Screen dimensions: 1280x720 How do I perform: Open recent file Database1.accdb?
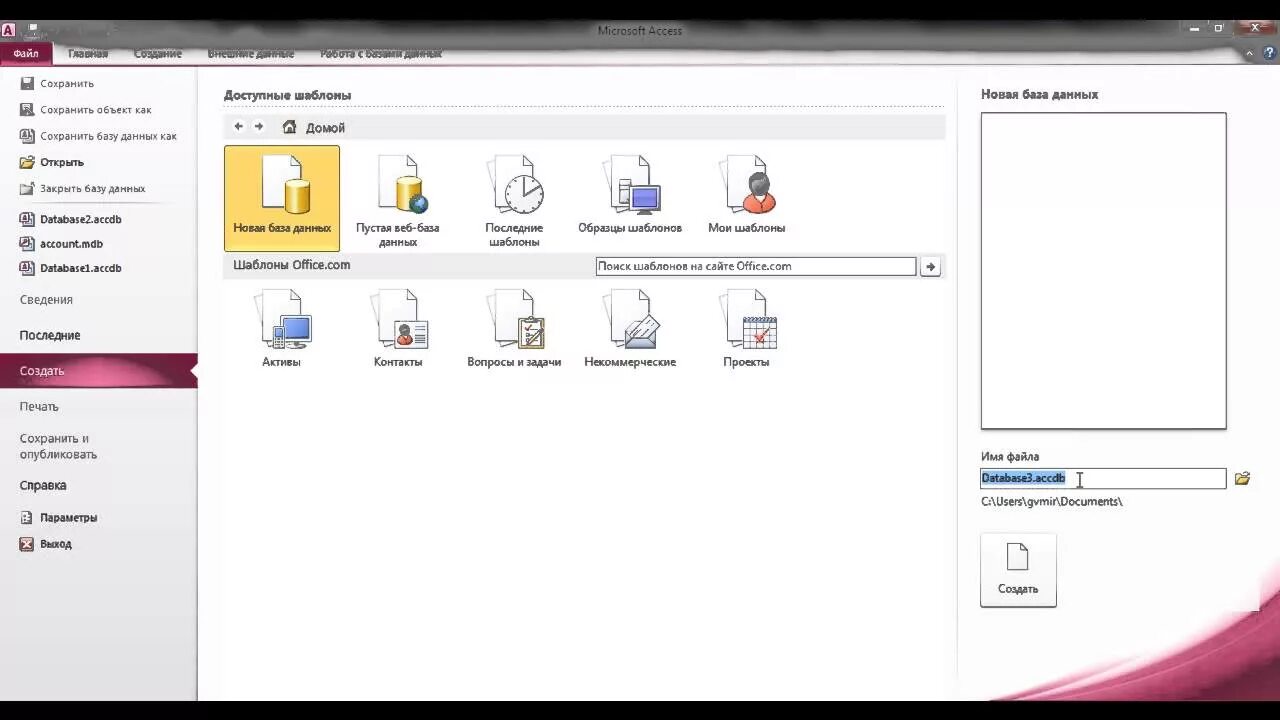point(71,268)
